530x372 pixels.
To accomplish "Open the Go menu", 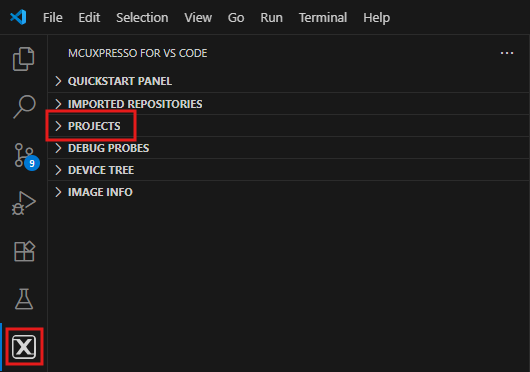I will [236, 18].
